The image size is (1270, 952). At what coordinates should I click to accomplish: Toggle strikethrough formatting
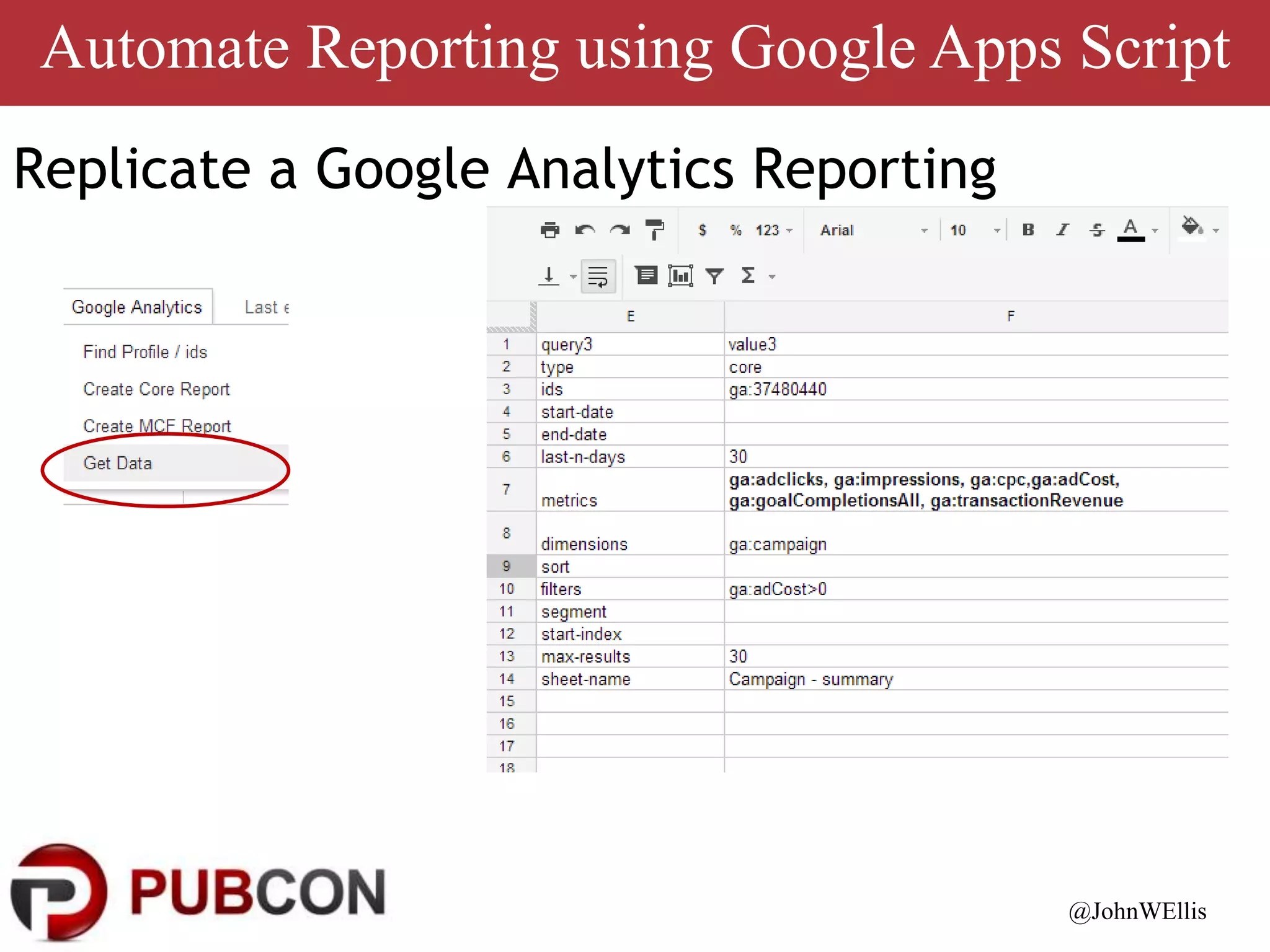(1097, 230)
